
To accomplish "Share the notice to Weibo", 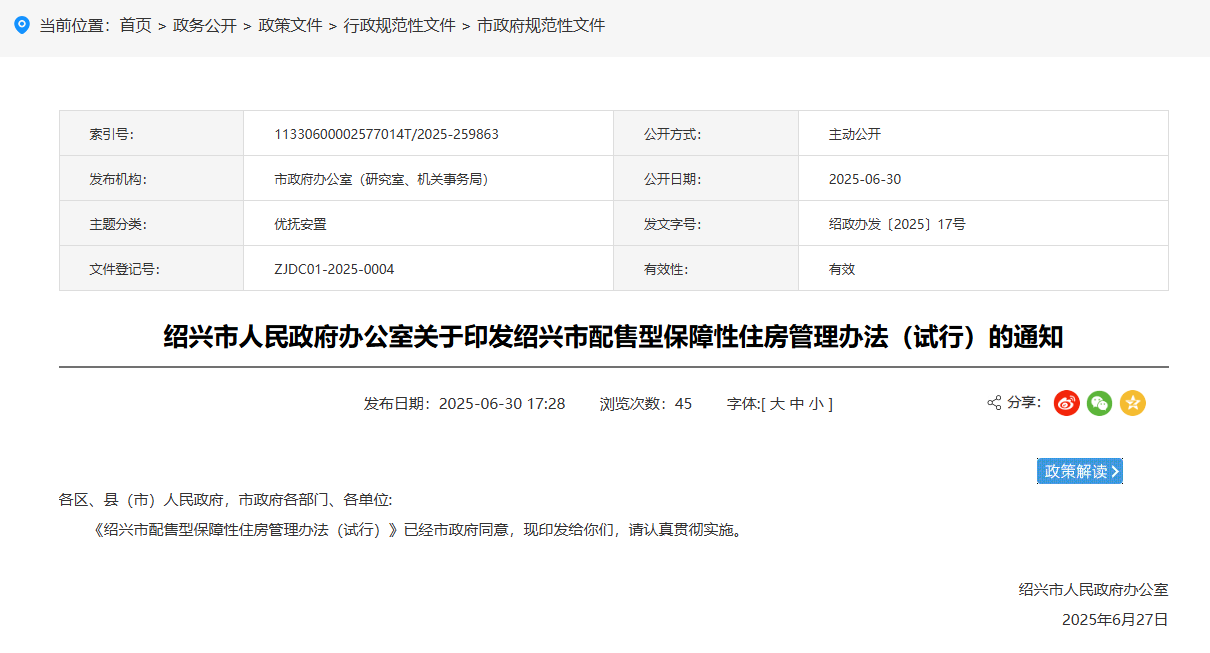I will 1067,403.
